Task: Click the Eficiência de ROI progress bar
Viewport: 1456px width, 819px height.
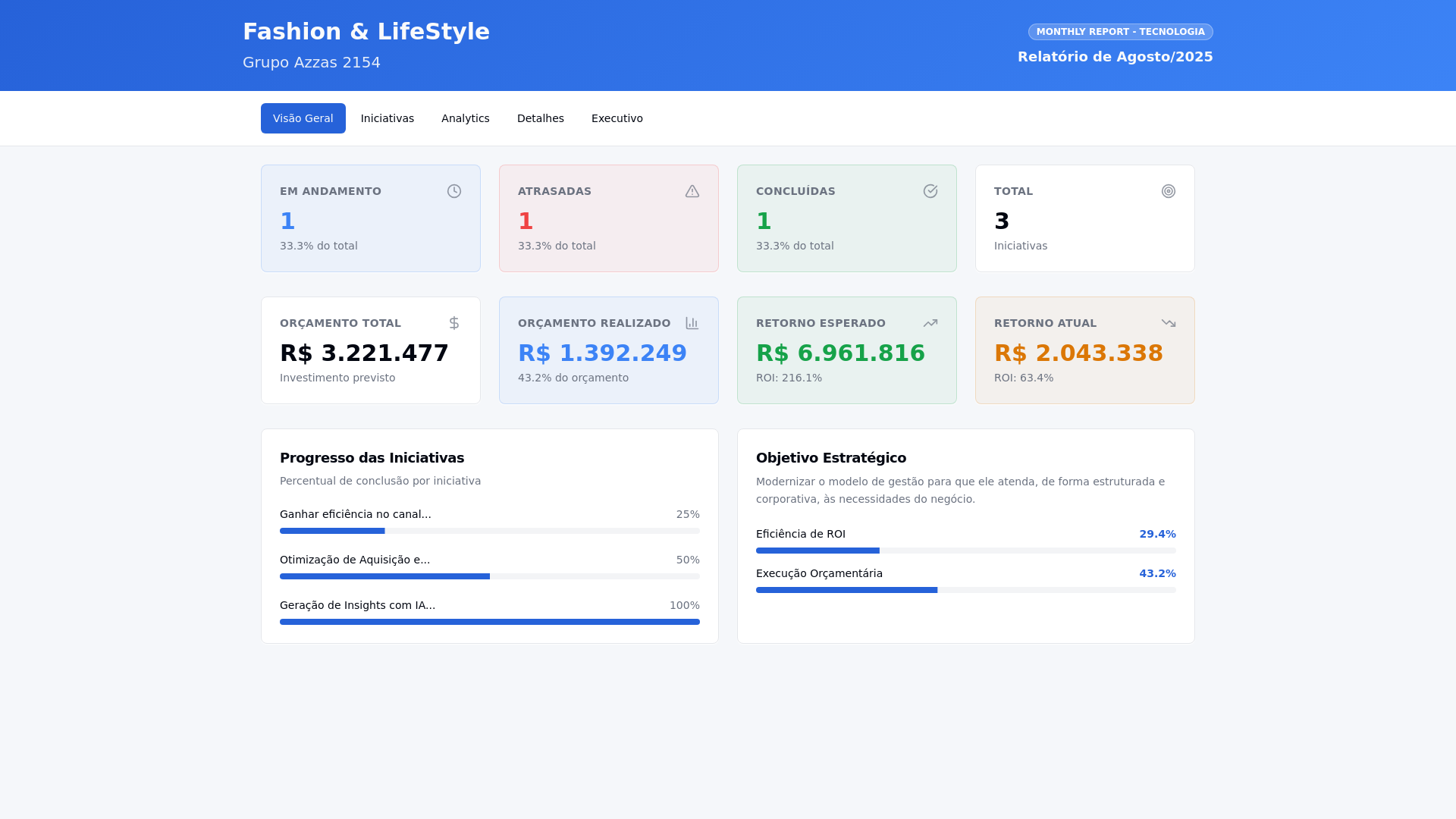Action: (966, 551)
